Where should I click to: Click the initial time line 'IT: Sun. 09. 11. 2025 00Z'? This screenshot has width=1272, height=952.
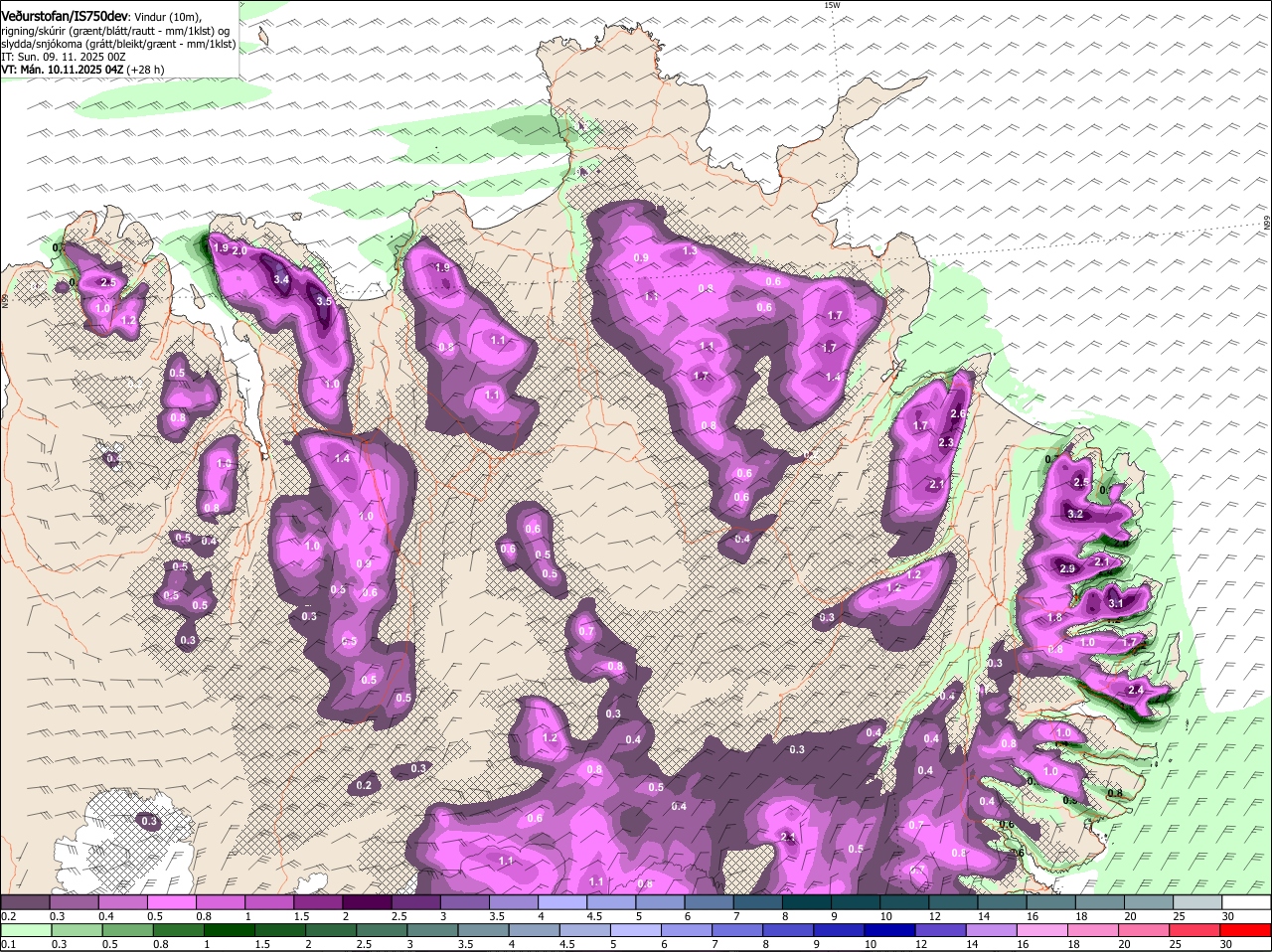point(62,57)
